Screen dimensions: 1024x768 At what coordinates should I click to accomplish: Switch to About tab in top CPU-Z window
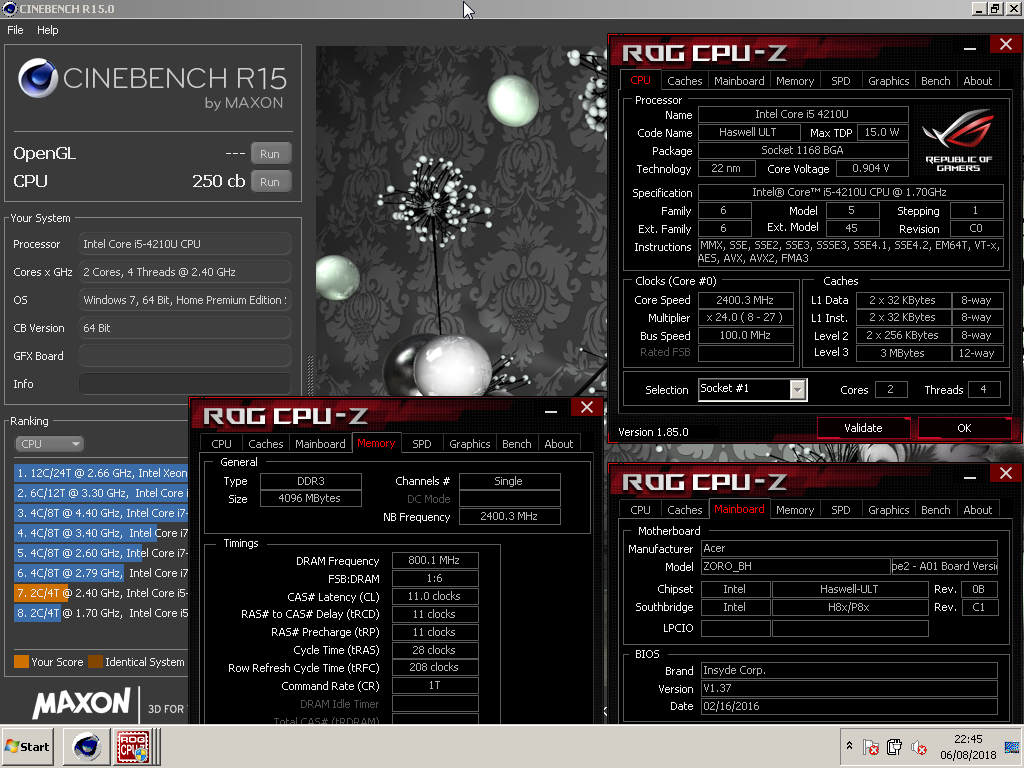point(978,81)
